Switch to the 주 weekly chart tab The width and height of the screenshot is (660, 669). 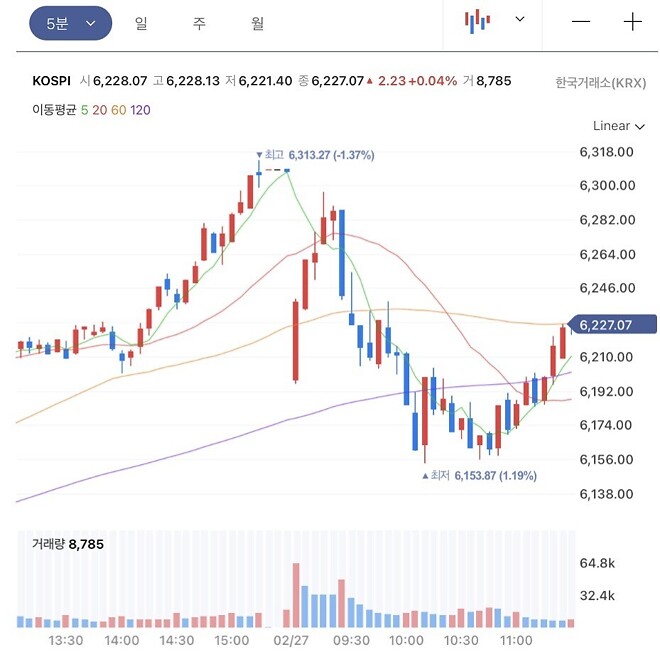click(x=199, y=23)
